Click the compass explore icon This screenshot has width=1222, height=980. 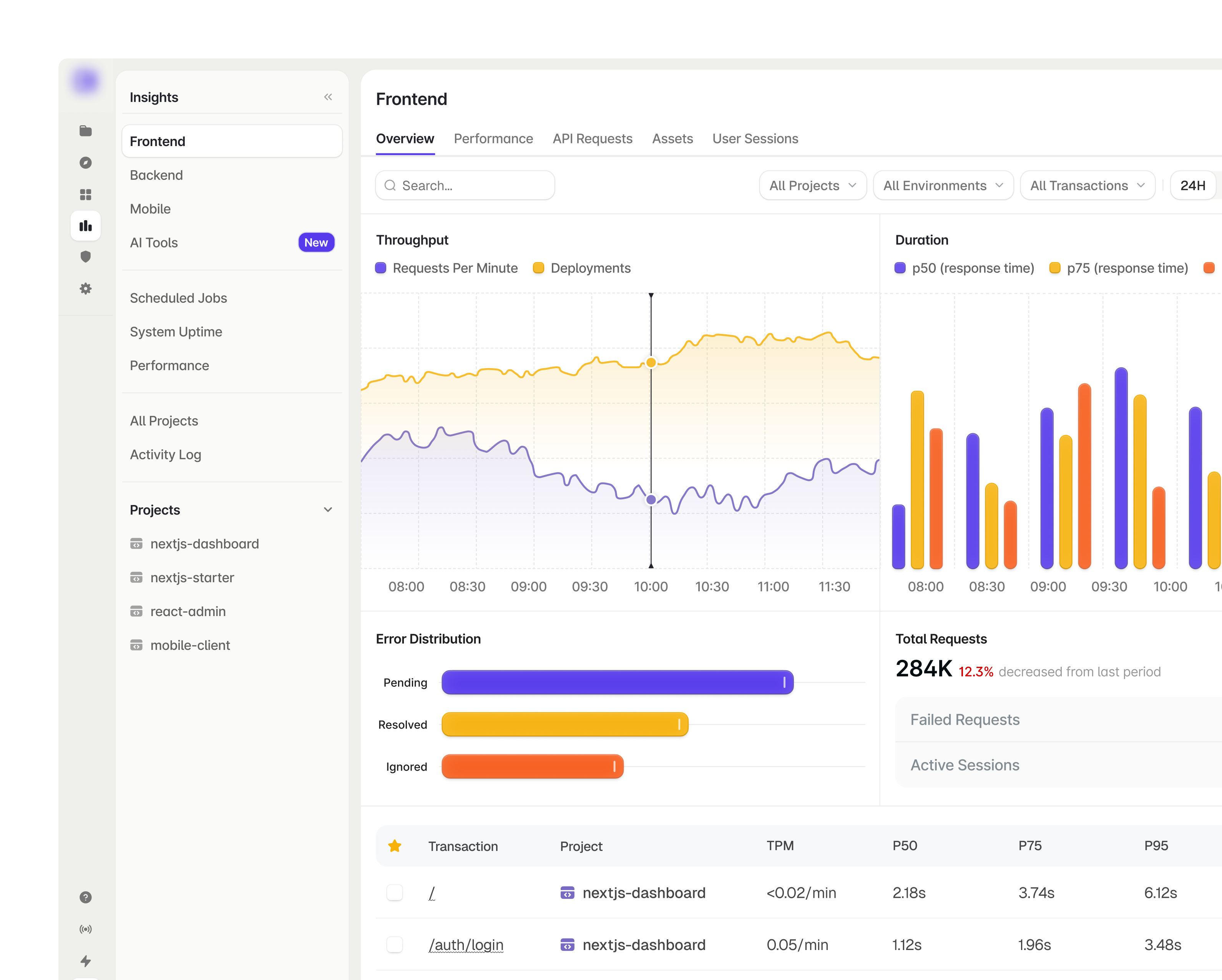click(86, 163)
